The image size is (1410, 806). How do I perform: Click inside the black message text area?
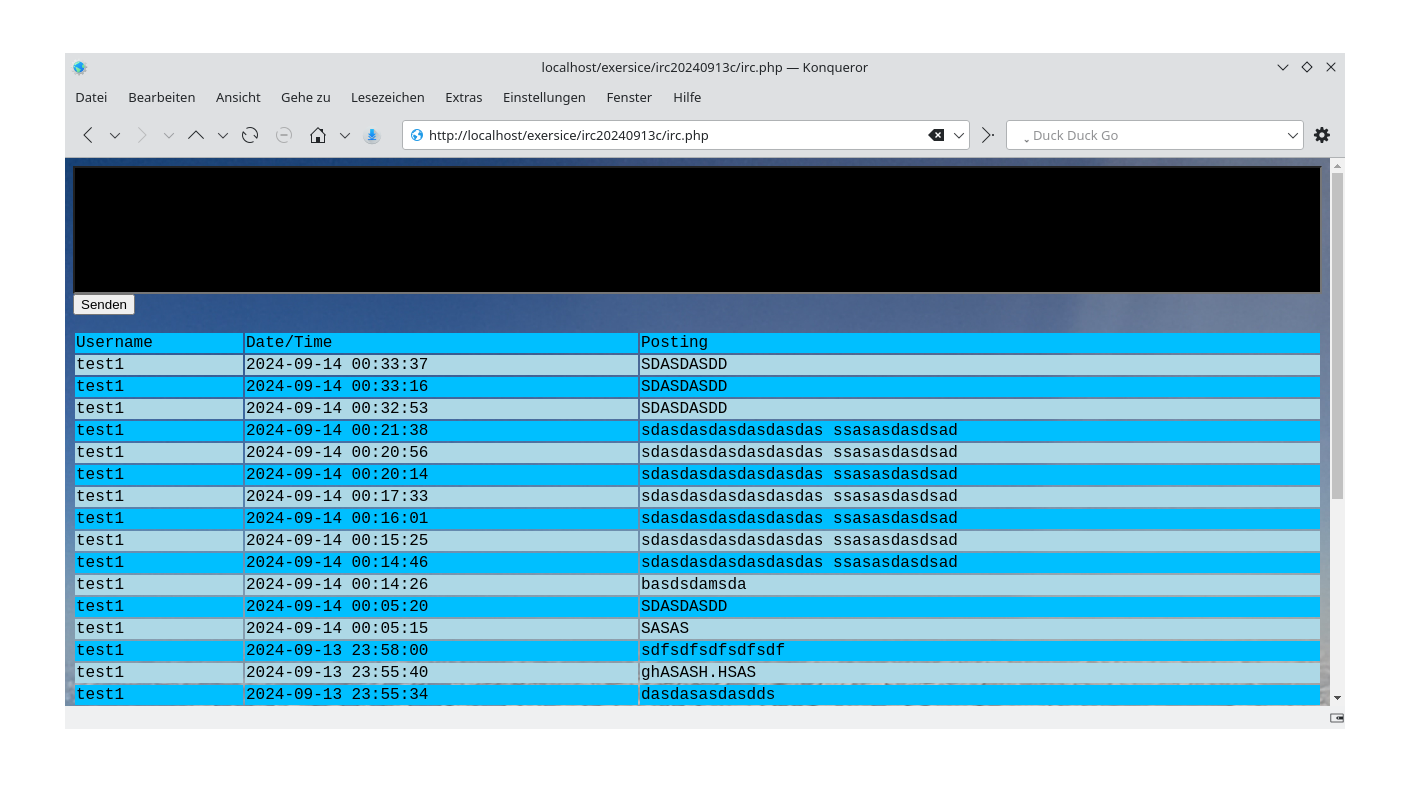[x=696, y=229]
